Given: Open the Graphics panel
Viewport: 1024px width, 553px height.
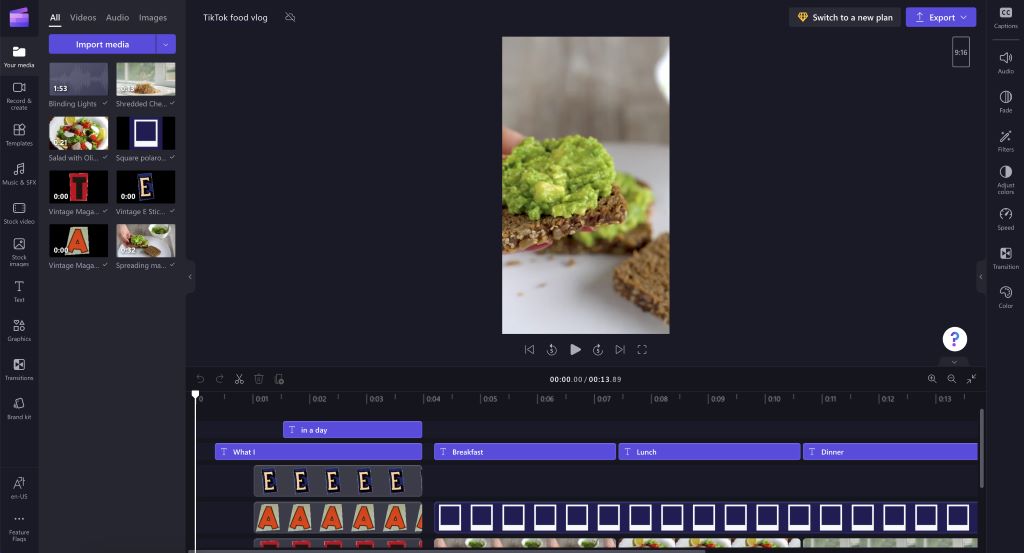Looking at the screenshot, I should click(x=19, y=330).
